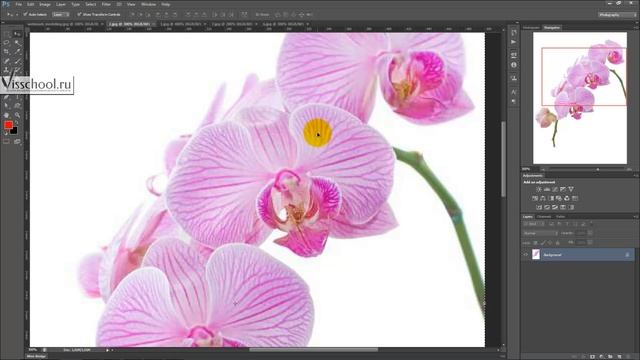Click the Background layer thumbnail
640x360 pixels.
(x=536, y=255)
